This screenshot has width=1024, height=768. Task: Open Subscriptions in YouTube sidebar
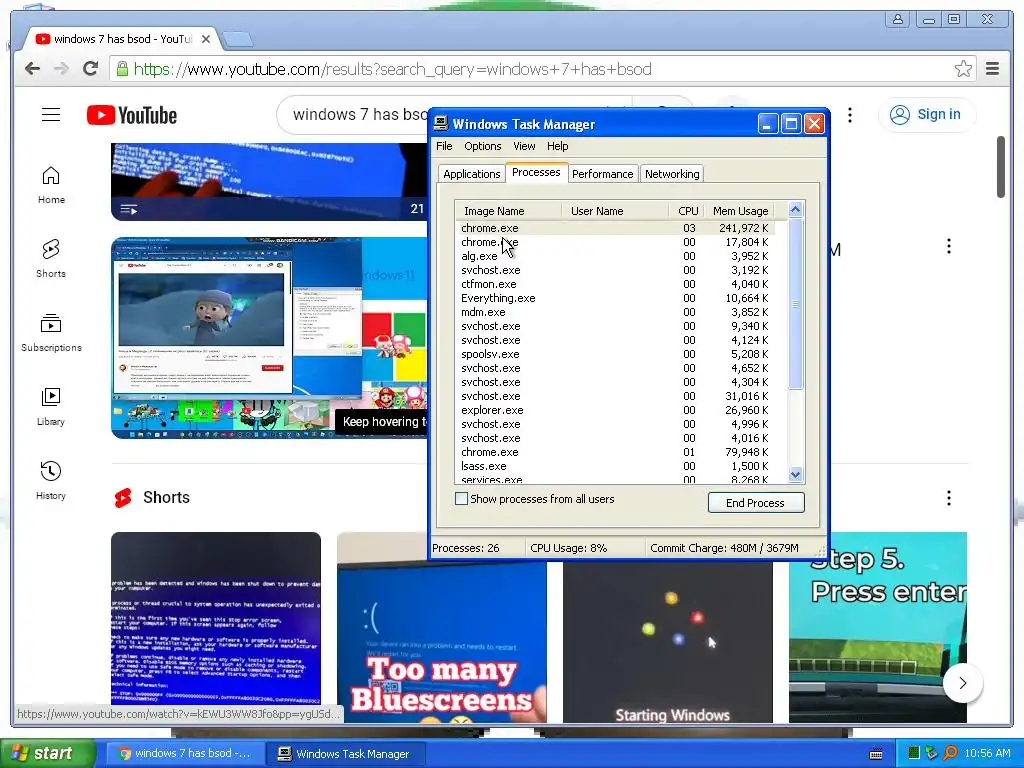click(51, 333)
